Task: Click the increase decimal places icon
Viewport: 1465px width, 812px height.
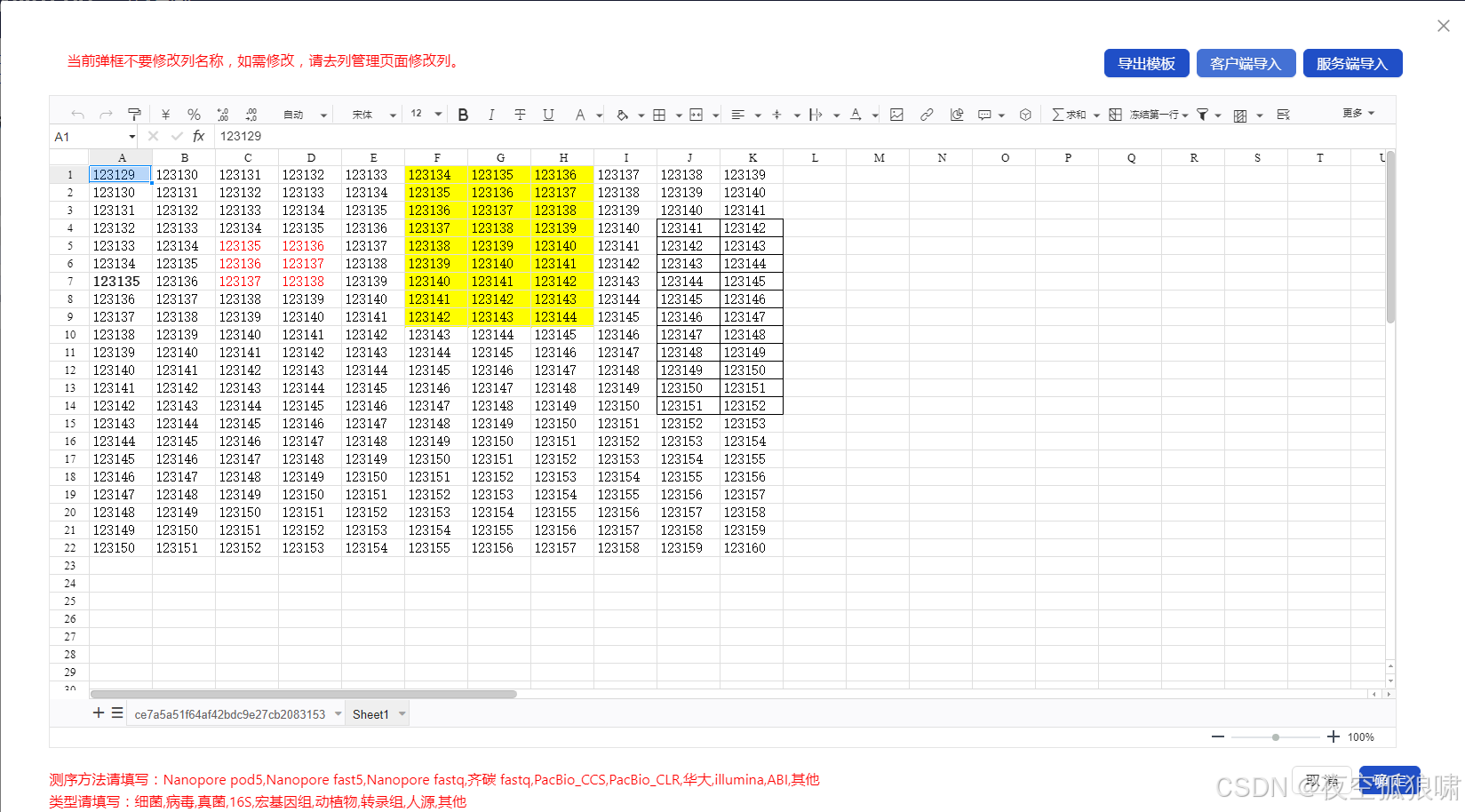Action: click(x=251, y=115)
